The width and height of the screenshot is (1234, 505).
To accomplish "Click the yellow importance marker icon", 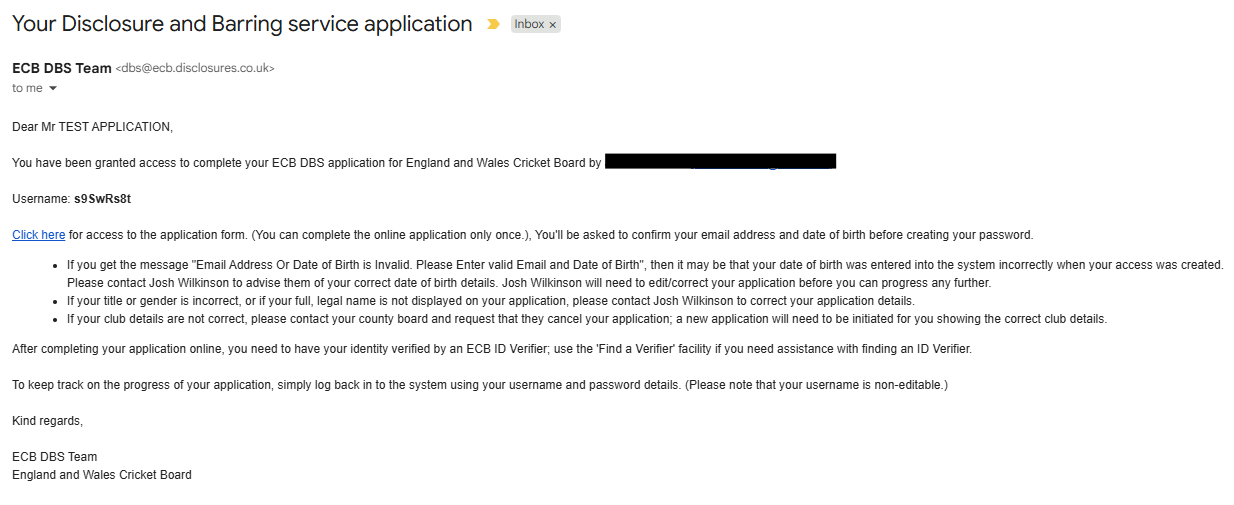I will point(492,24).
